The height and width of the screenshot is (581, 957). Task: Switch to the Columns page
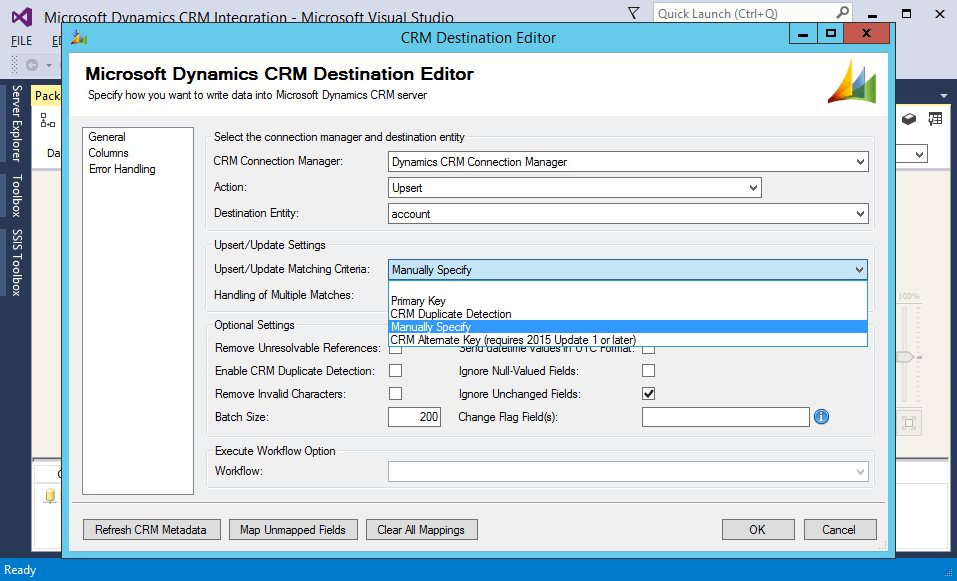108,153
